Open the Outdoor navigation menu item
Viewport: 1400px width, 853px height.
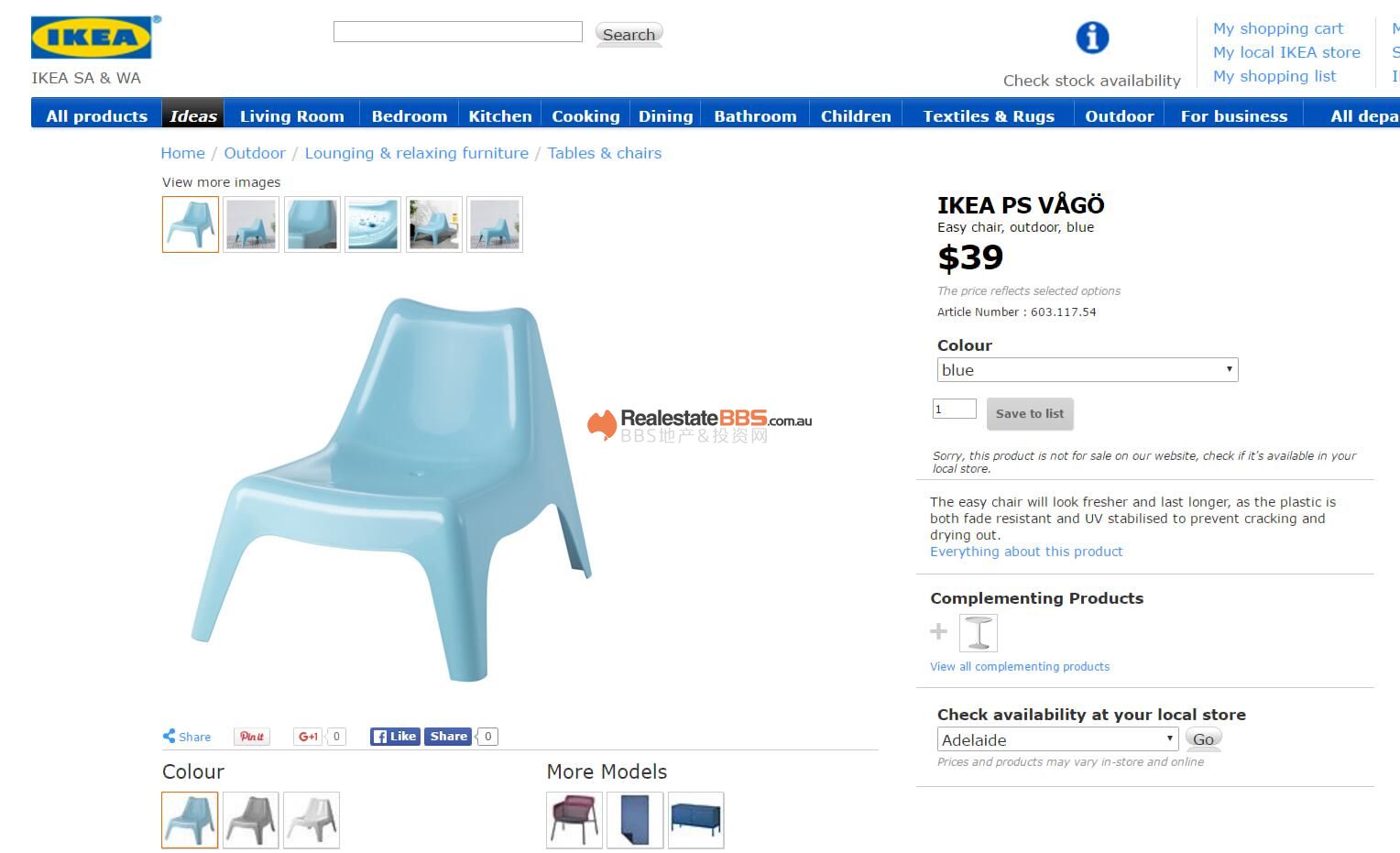(1120, 115)
